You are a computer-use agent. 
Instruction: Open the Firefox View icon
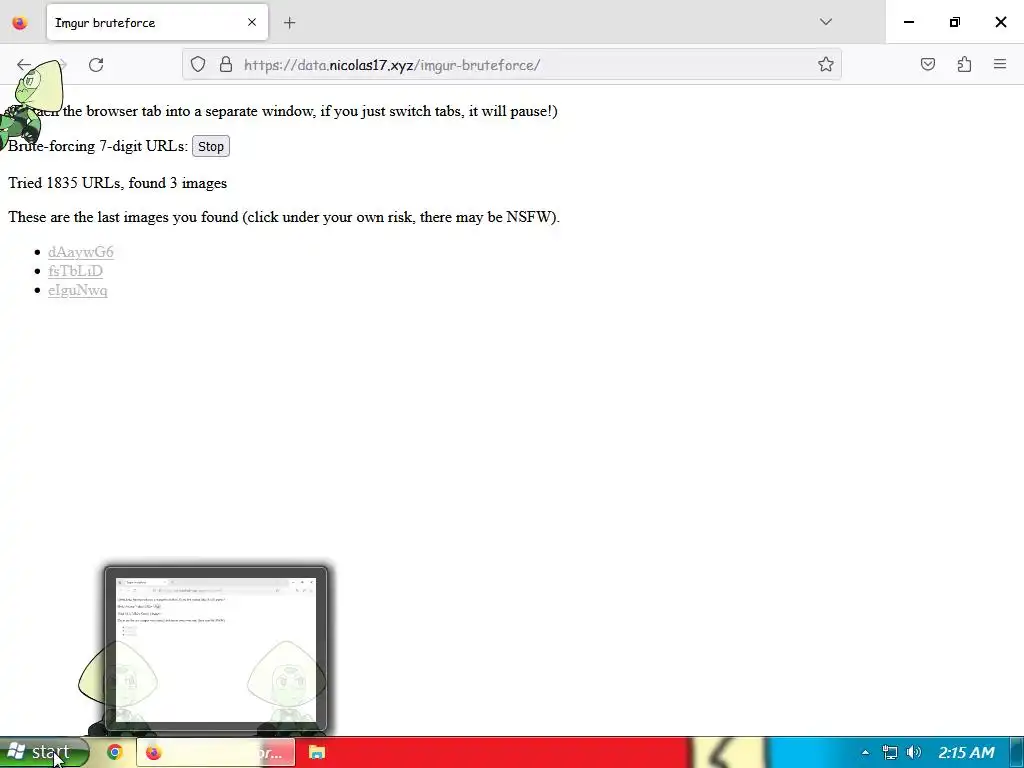[x=20, y=23]
